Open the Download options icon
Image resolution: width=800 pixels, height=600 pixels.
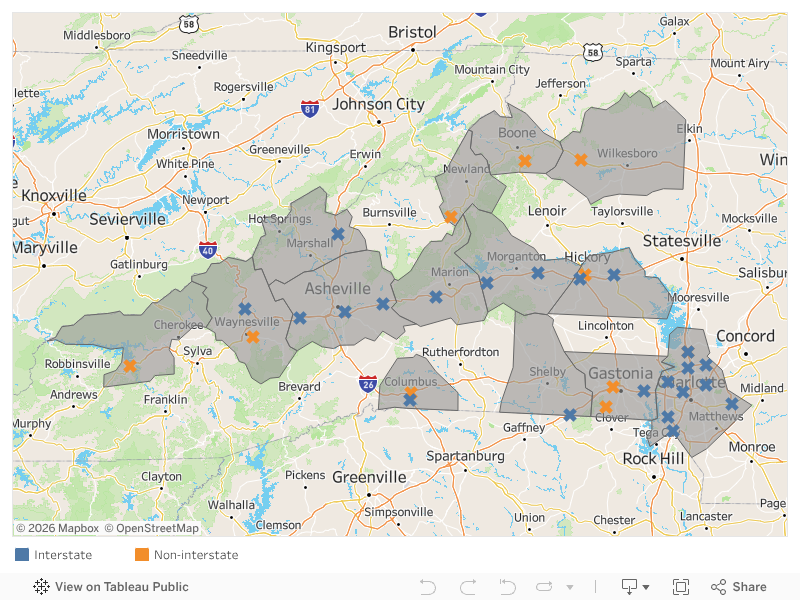pyautogui.click(x=630, y=587)
